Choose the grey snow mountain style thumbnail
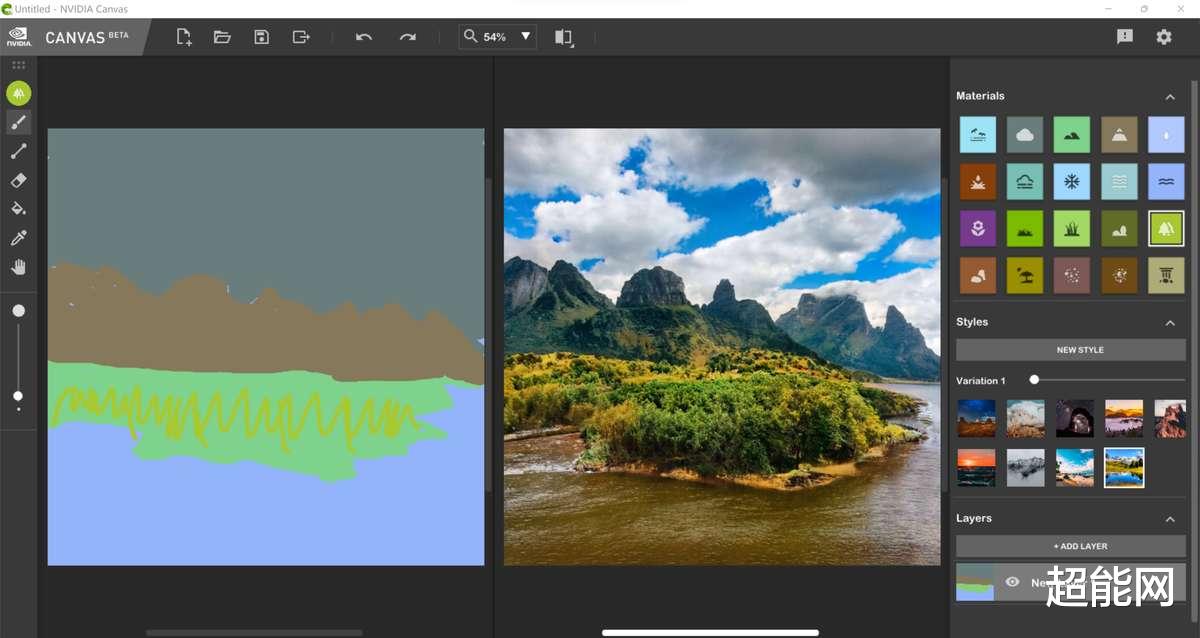Image resolution: width=1200 pixels, height=638 pixels. [x=1026, y=467]
